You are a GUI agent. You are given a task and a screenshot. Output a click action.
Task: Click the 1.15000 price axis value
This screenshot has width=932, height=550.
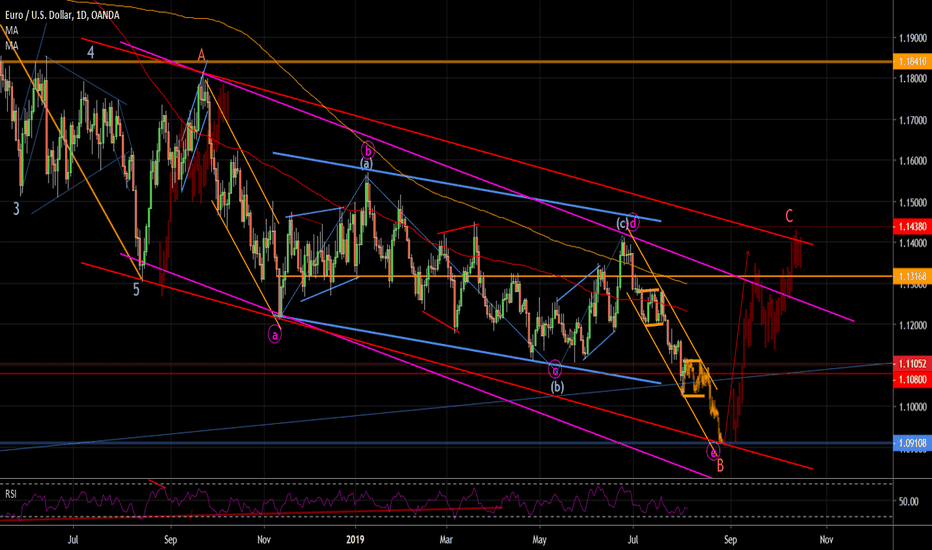coord(913,203)
